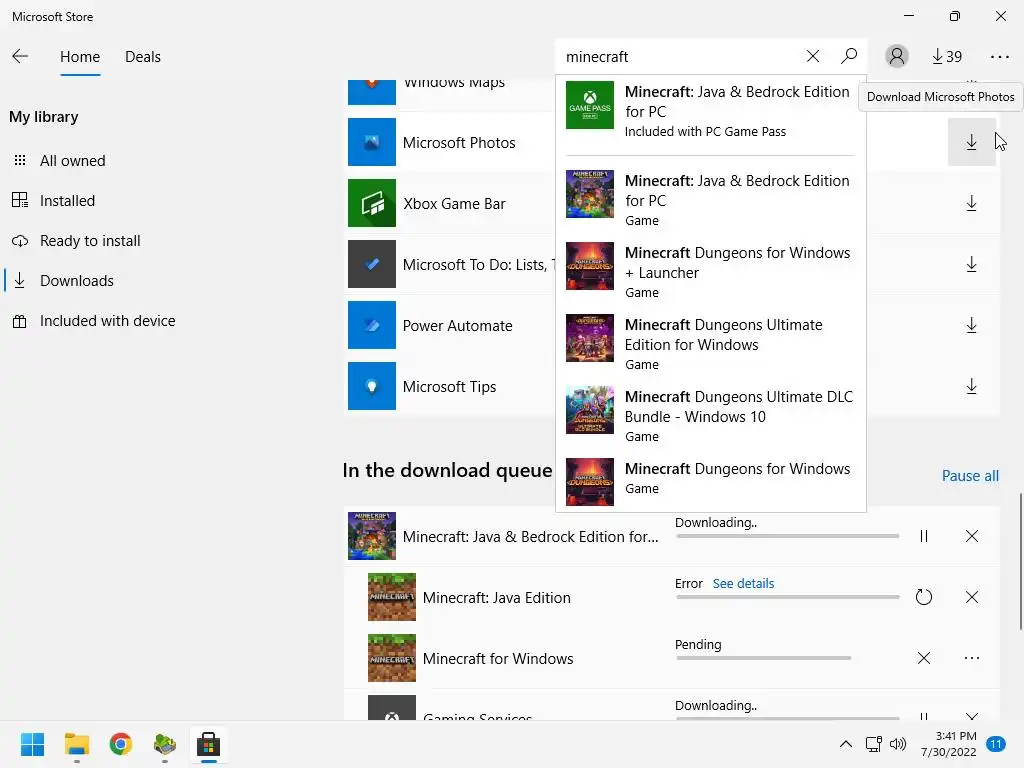Open Windows Start menu

(x=32, y=744)
